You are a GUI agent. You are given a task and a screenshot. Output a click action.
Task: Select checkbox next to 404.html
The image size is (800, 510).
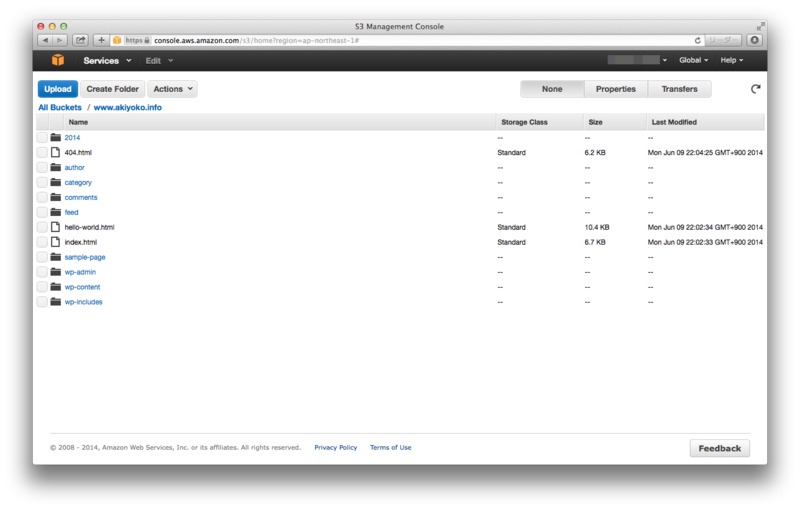[x=42, y=152]
